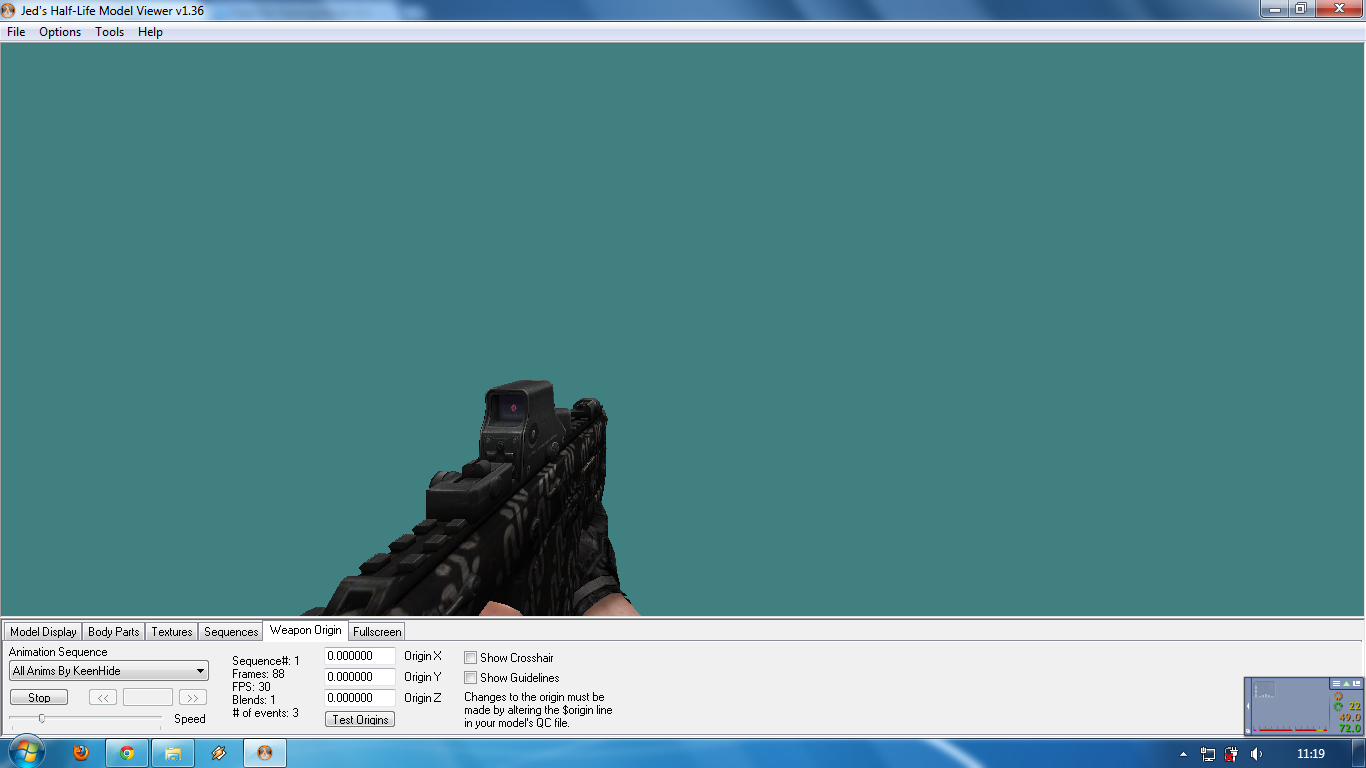Click the Half-Life Model Viewer taskbar icon
The width and height of the screenshot is (1366, 768).
pyautogui.click(x=265, y=753)
